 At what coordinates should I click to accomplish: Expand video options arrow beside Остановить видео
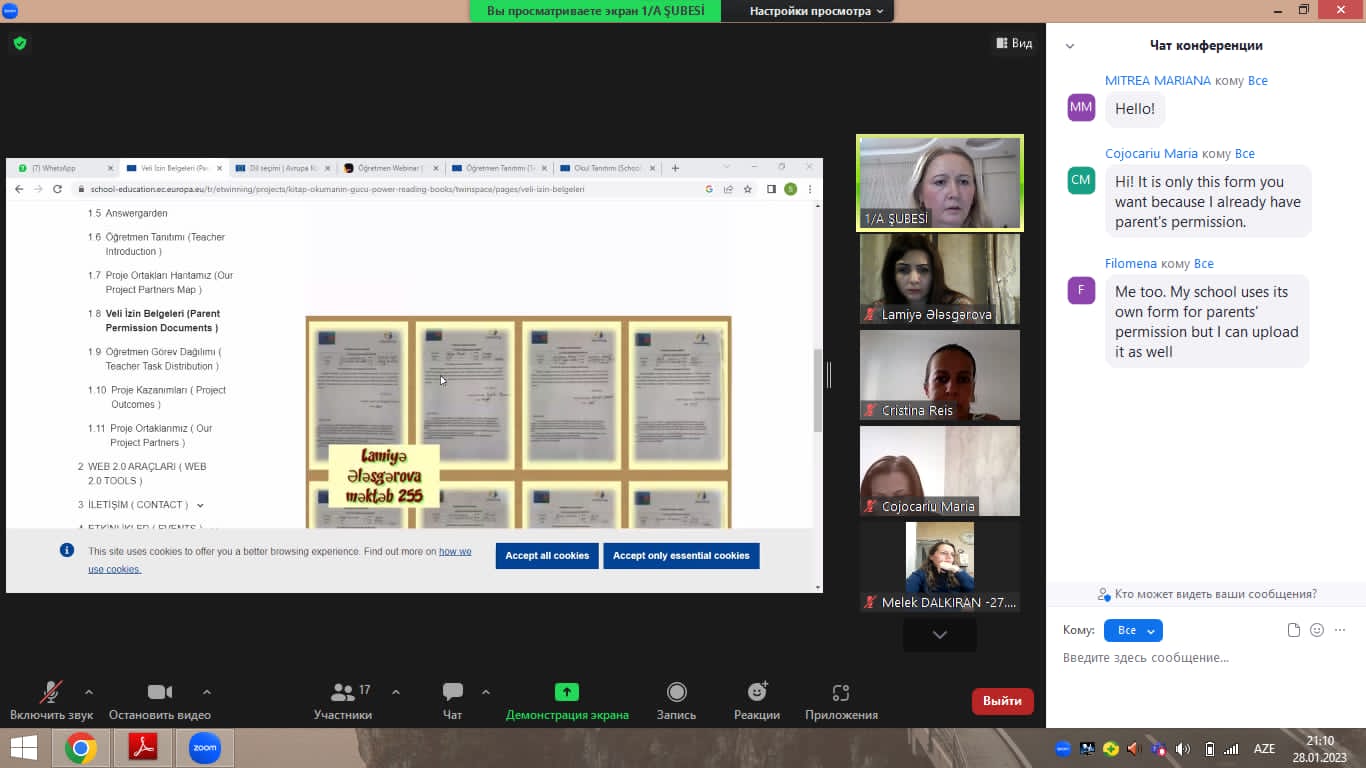[x=207, y=692]
